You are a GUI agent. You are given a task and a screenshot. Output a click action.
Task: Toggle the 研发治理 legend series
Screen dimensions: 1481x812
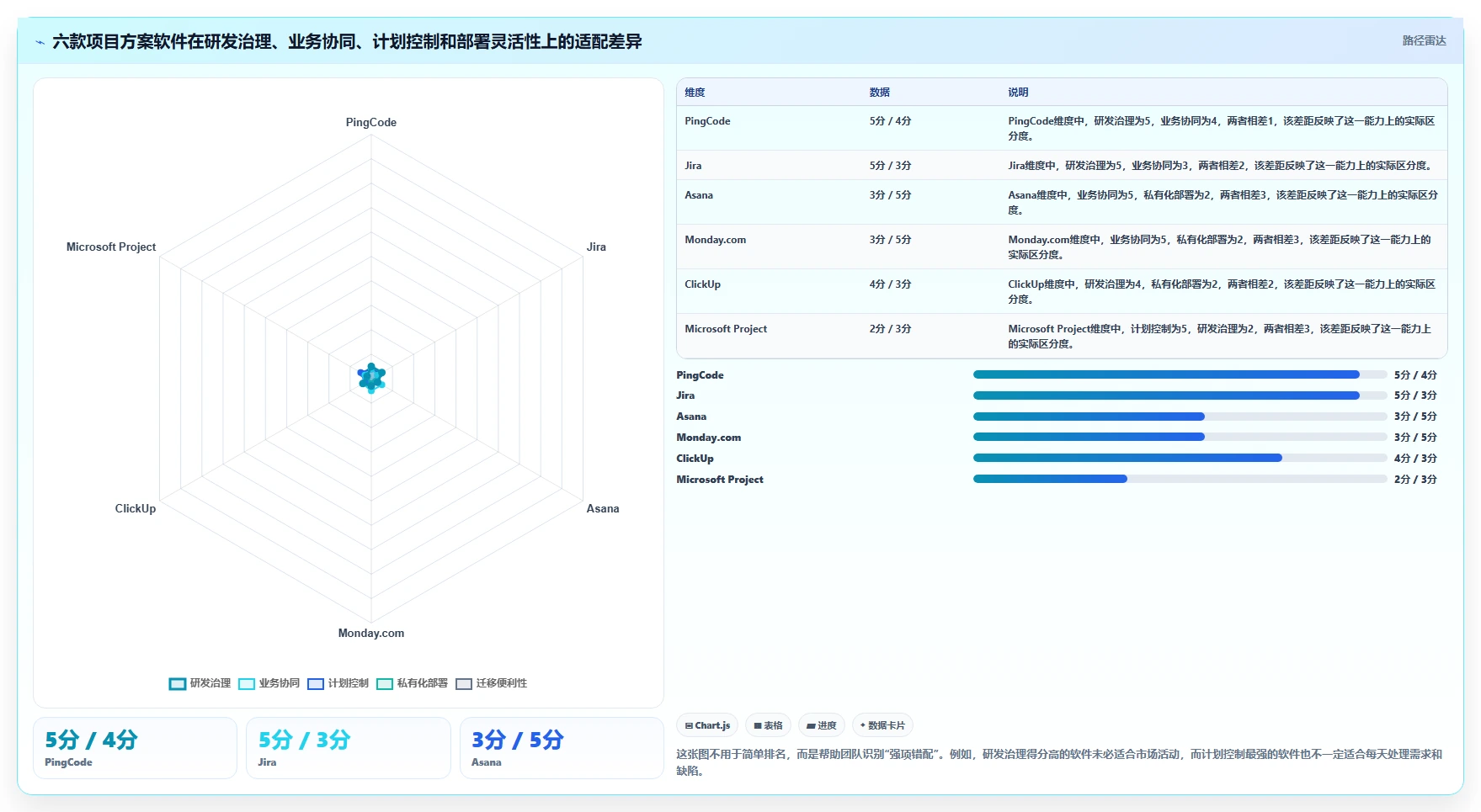tap(200, 683)
